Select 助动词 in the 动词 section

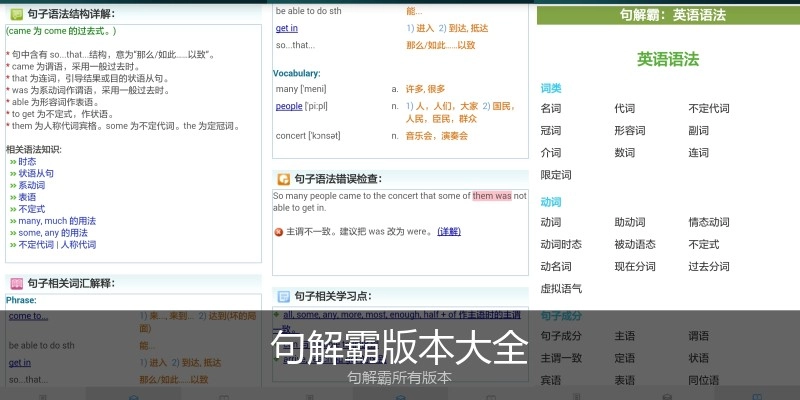point(630,222)
